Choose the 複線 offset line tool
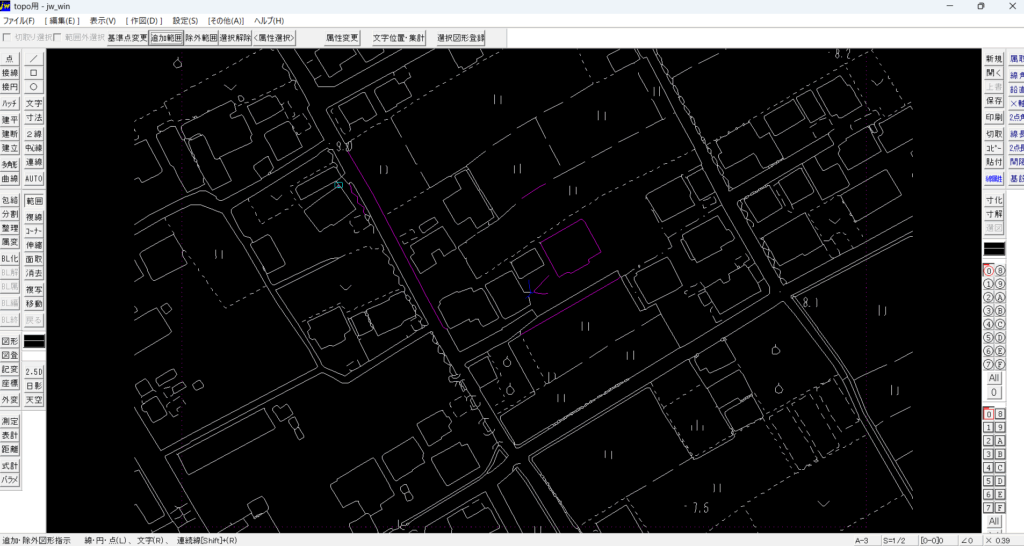 click(34, 217)
